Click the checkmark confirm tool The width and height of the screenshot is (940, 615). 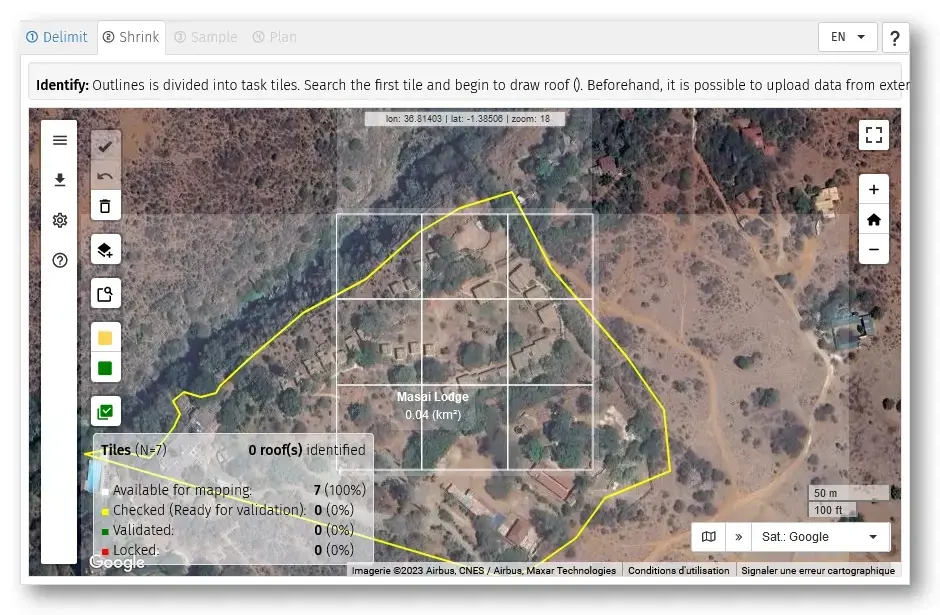(x=105, y=146)
